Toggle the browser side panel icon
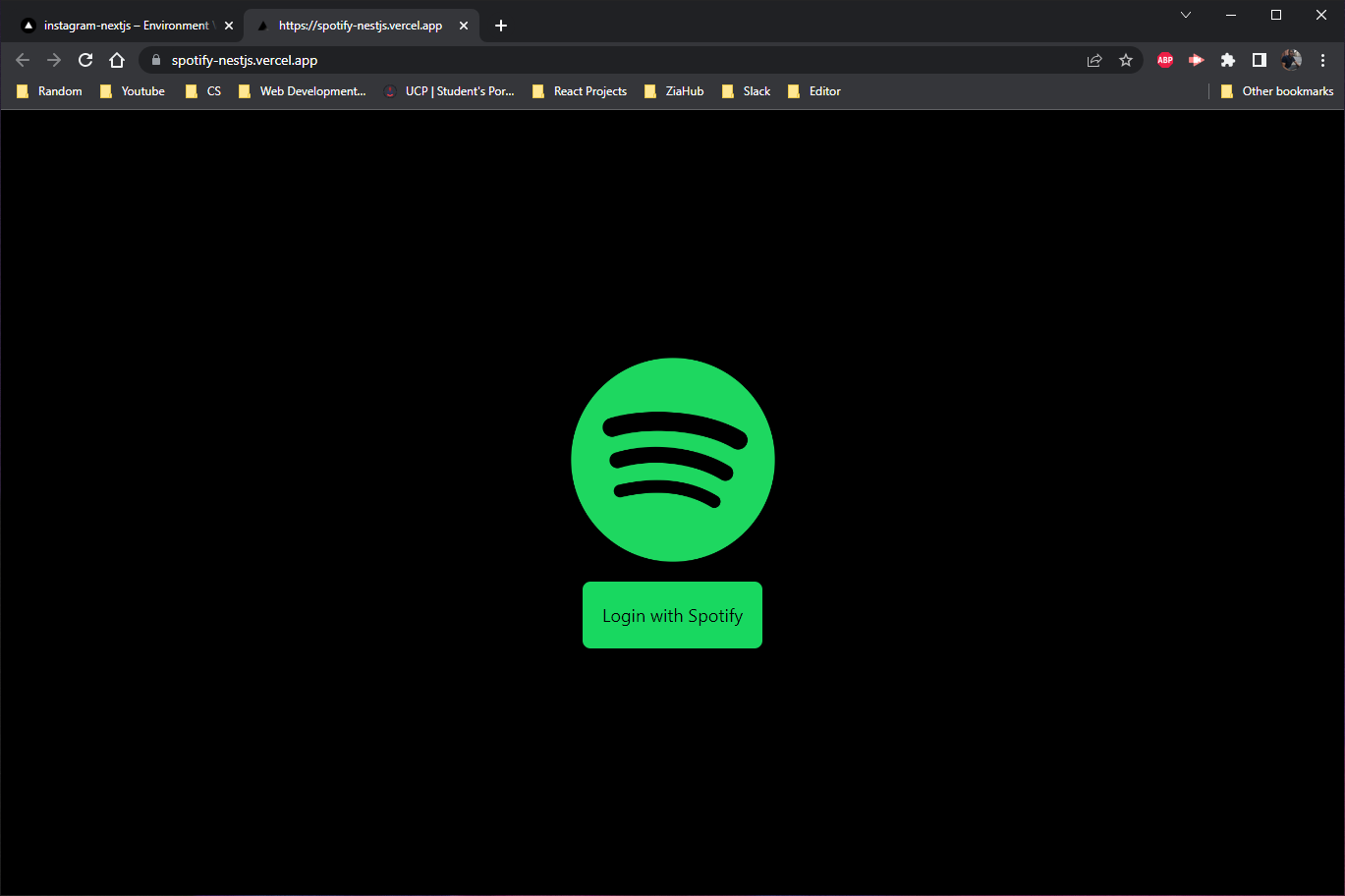1345x896 pixels. [x=1260, y=60]
